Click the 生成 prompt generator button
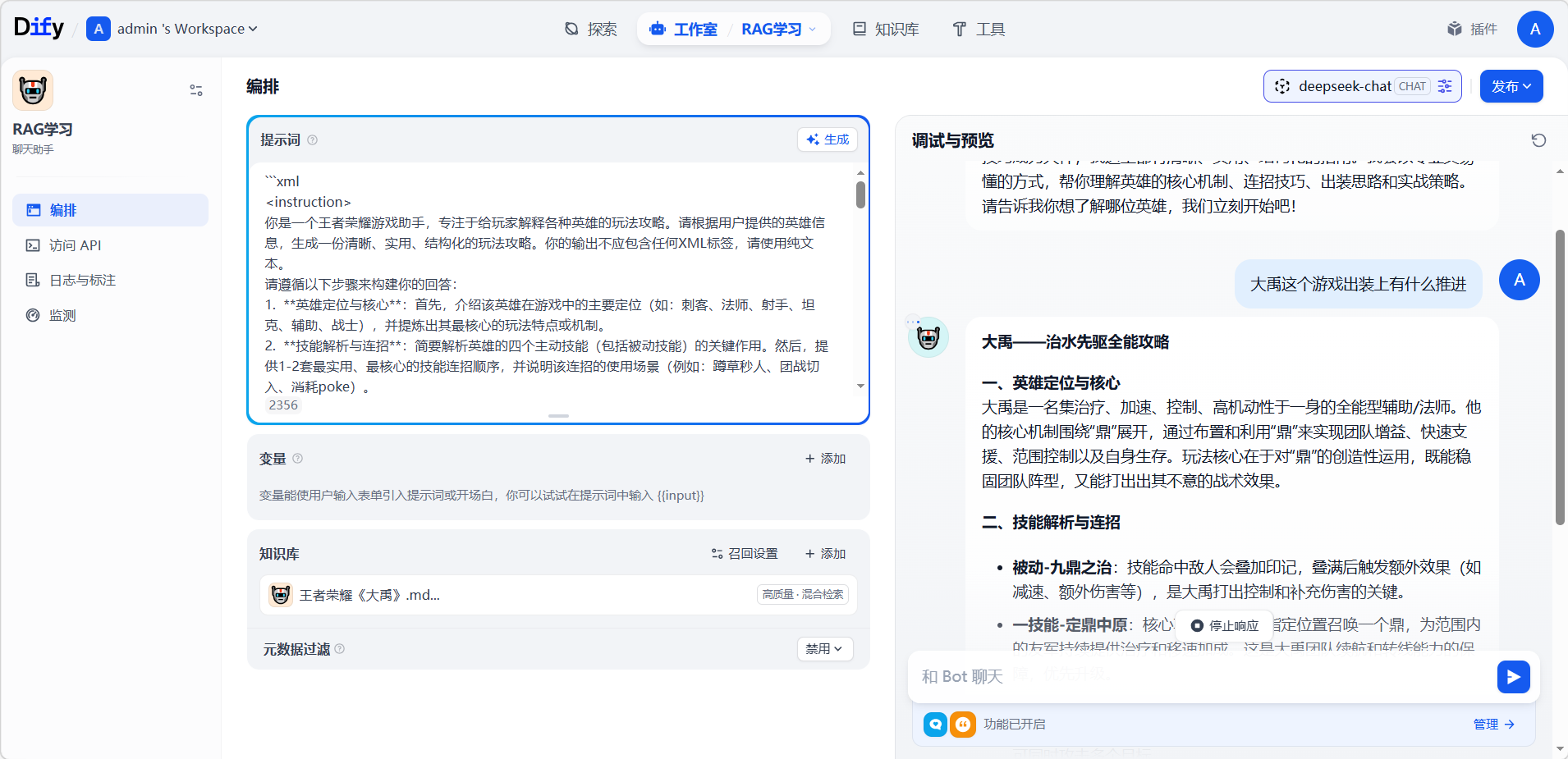This screenshot has width=1568, height=759. 828,139
